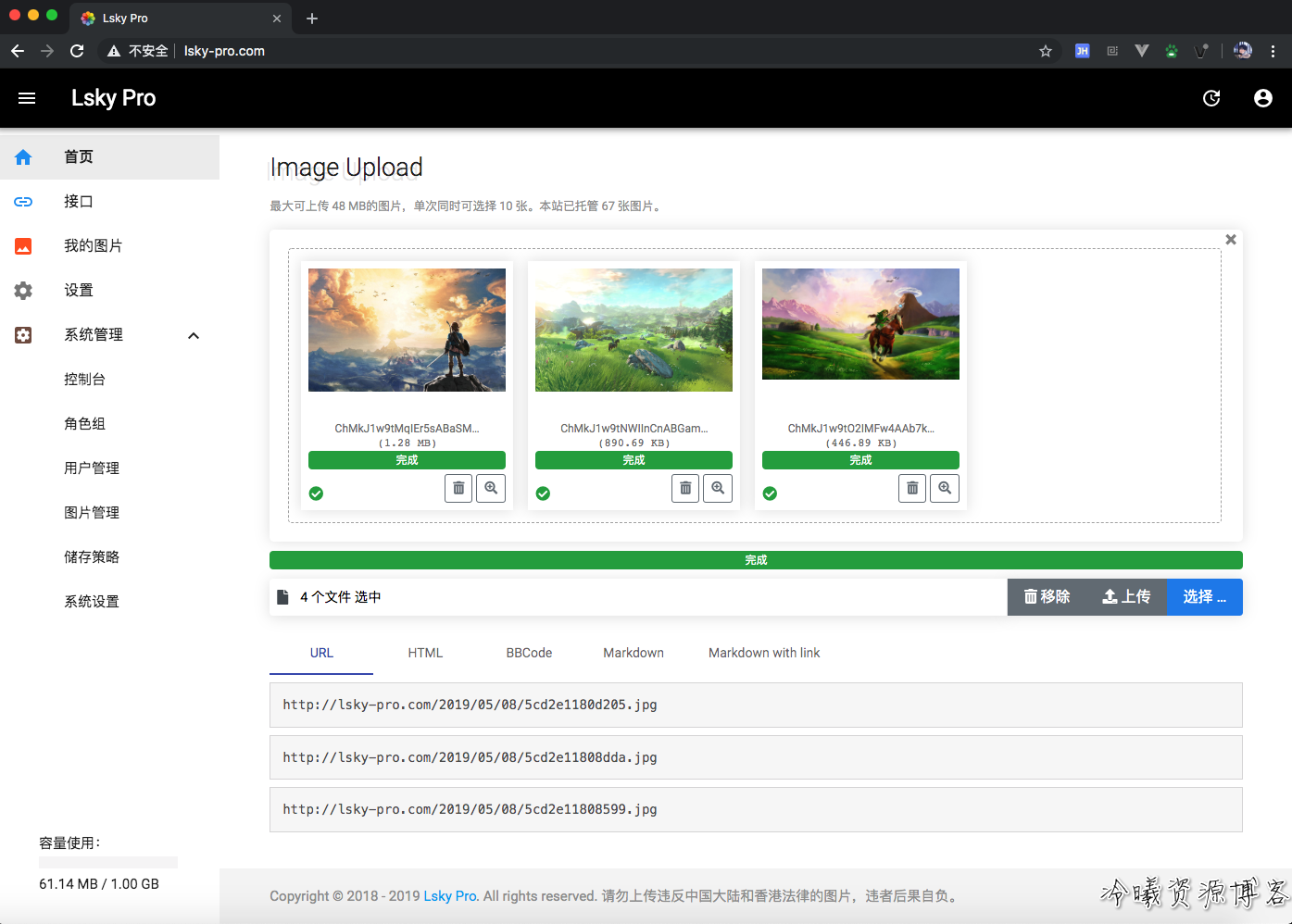Delete the 890.69 KB image via trash icon
The image size is (1292, 924).
pyautogui.click(x=685, y=488)
